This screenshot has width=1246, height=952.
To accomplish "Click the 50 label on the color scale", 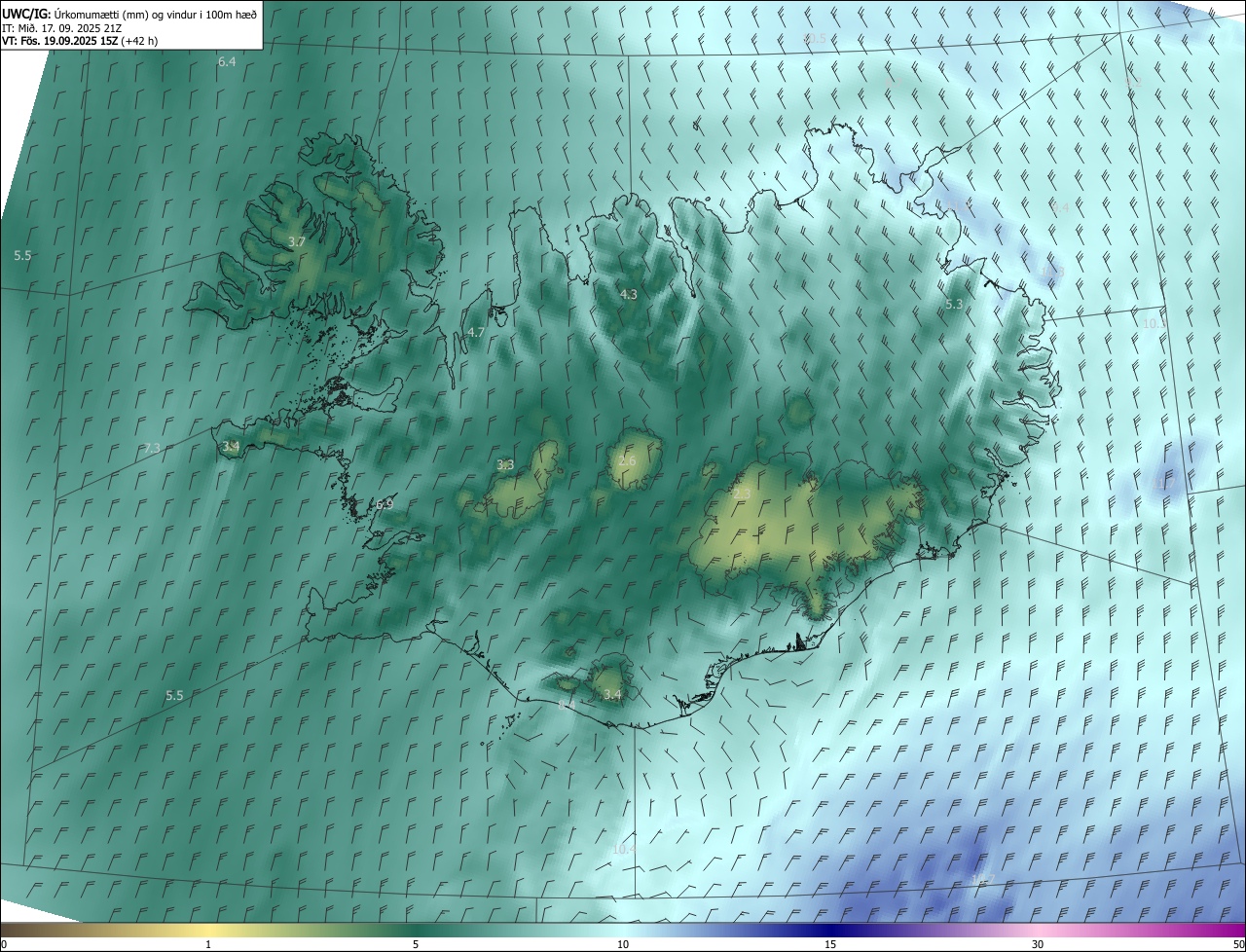I will coord(1238,944).
